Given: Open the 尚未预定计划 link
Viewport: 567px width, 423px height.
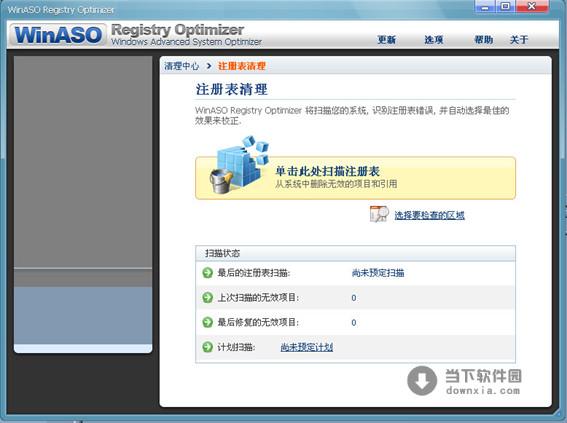Looking at the screenshot, I should click(307, 347).
